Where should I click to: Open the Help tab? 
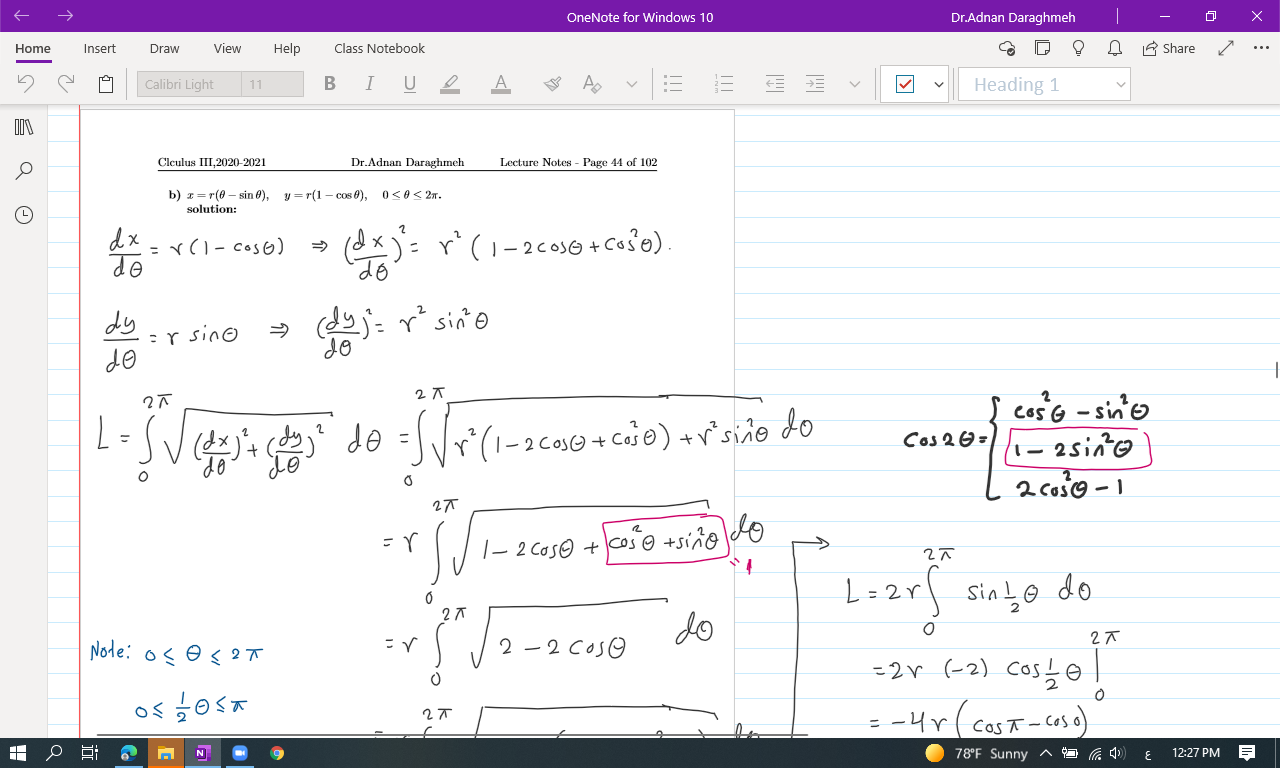tap(287, 48)
